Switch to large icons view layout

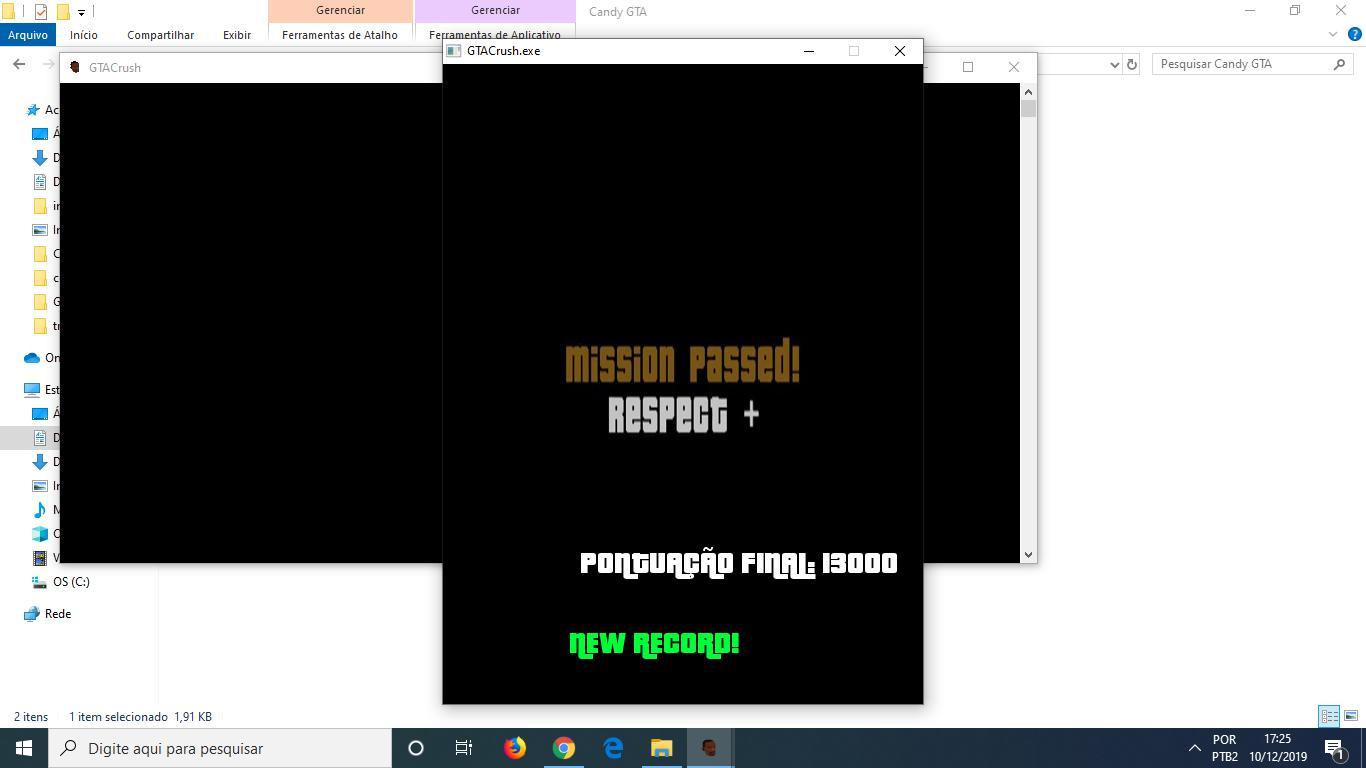[x=1351, y=716]
